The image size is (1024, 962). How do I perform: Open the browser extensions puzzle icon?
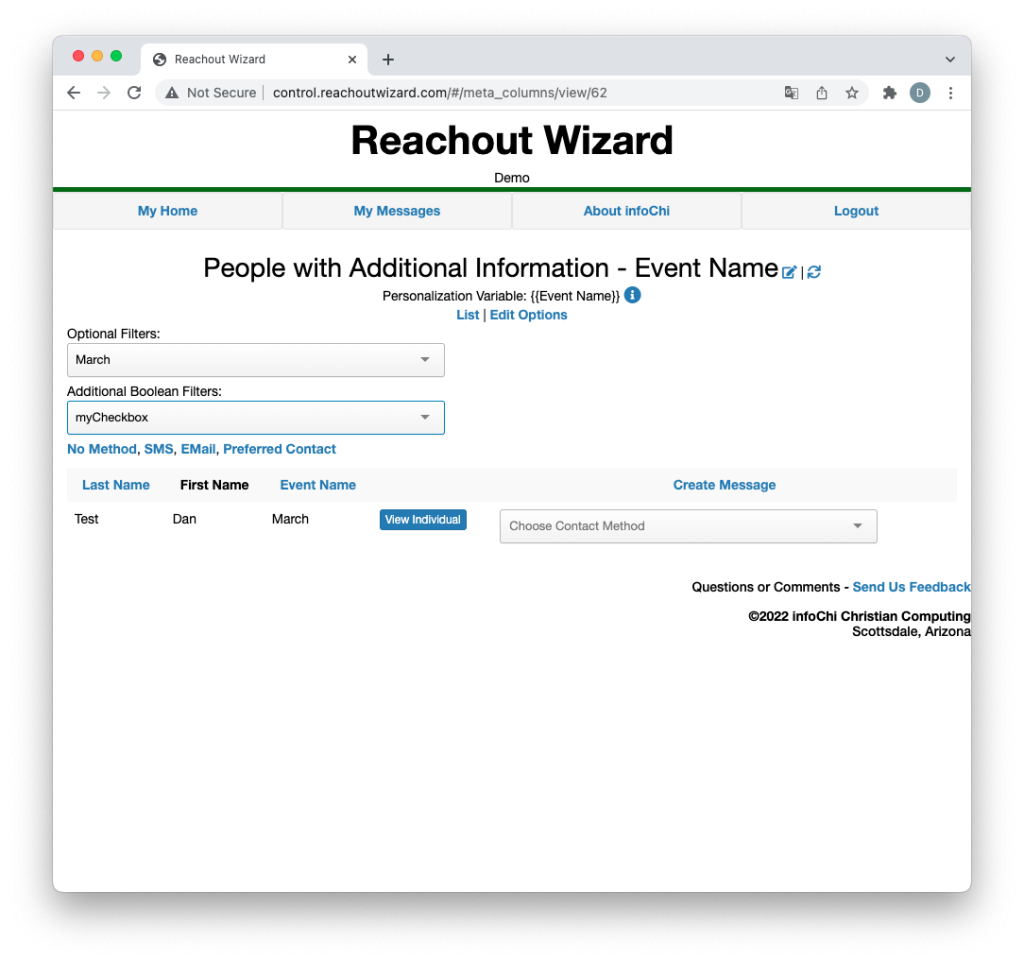click(x=889, y=93)
